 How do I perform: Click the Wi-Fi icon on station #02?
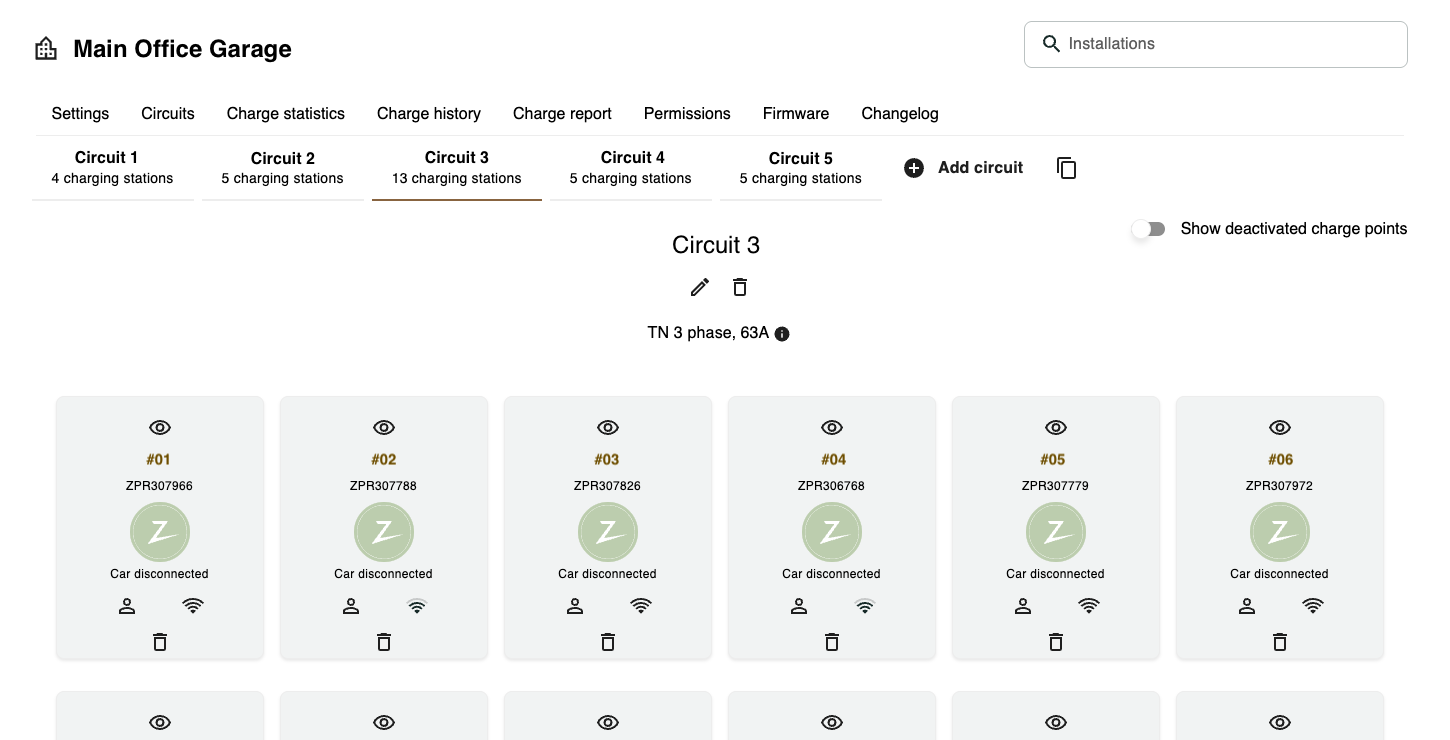(417, 606)
